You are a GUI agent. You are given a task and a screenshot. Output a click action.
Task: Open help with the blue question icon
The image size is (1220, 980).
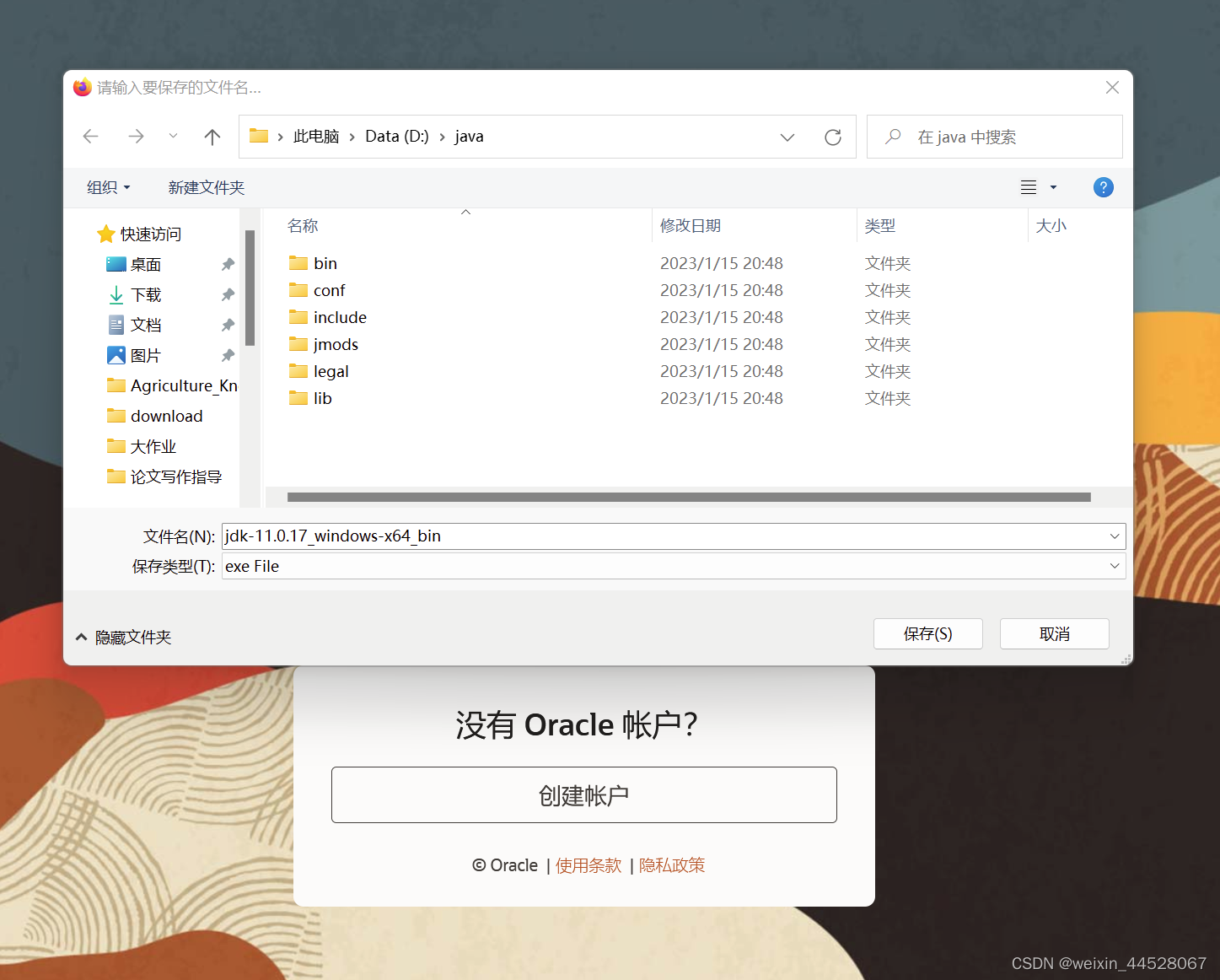coord(1103,187)
